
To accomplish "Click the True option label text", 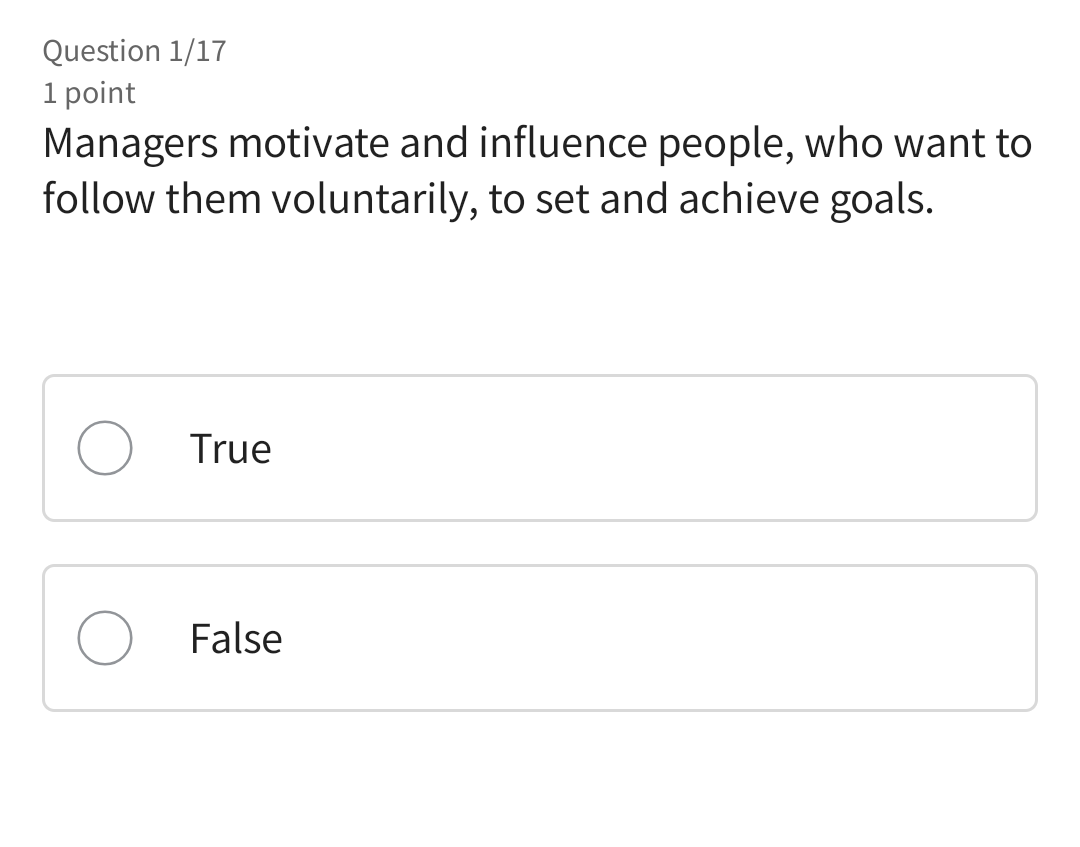I will [230, 448].
